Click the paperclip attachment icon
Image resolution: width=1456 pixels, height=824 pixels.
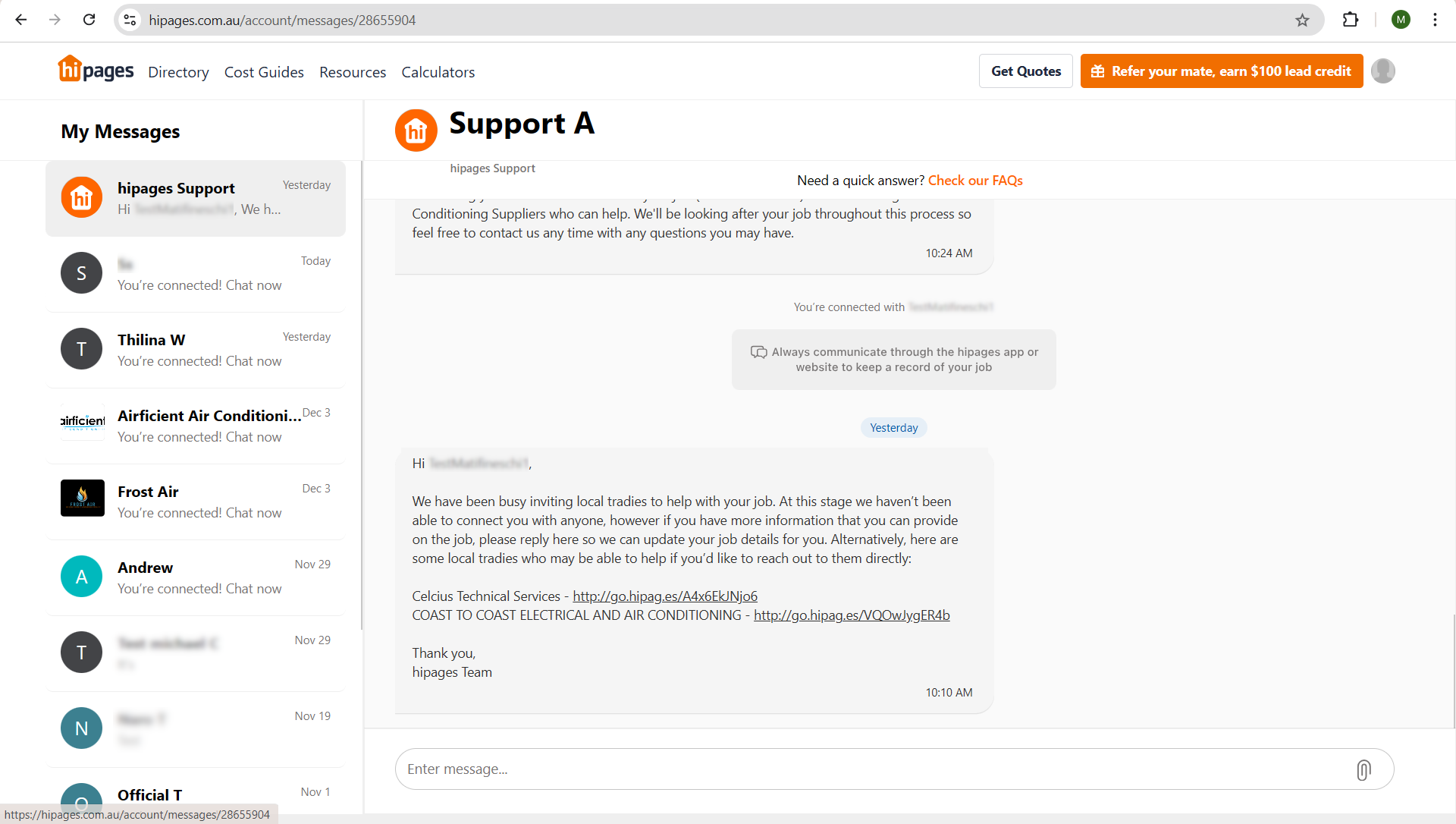point(1363,769)
